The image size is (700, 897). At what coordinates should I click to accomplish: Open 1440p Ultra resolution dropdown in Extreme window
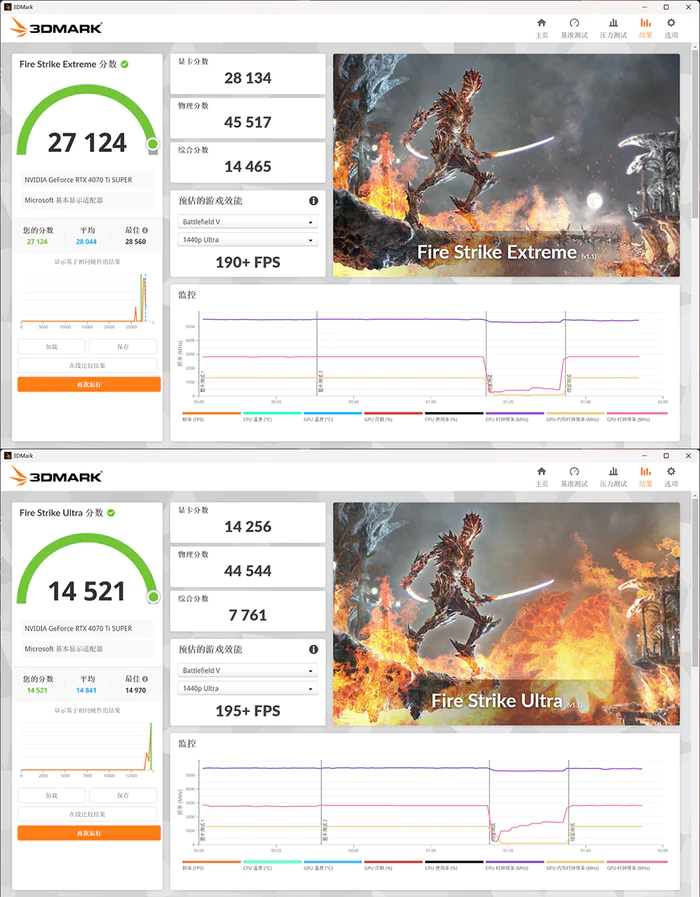[x=248, y=240]
